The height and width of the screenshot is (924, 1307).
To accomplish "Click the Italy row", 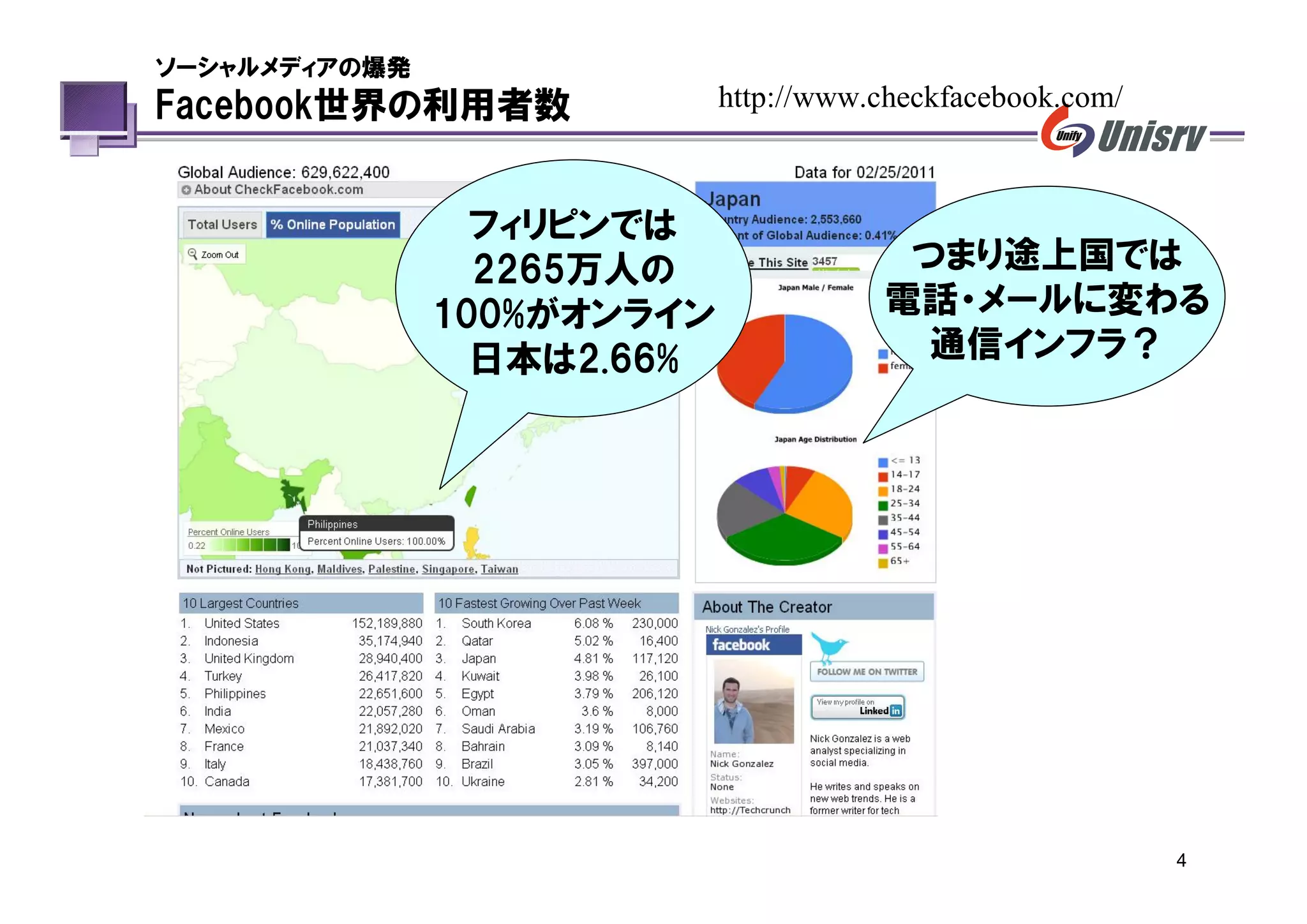I will coord(301,764).
